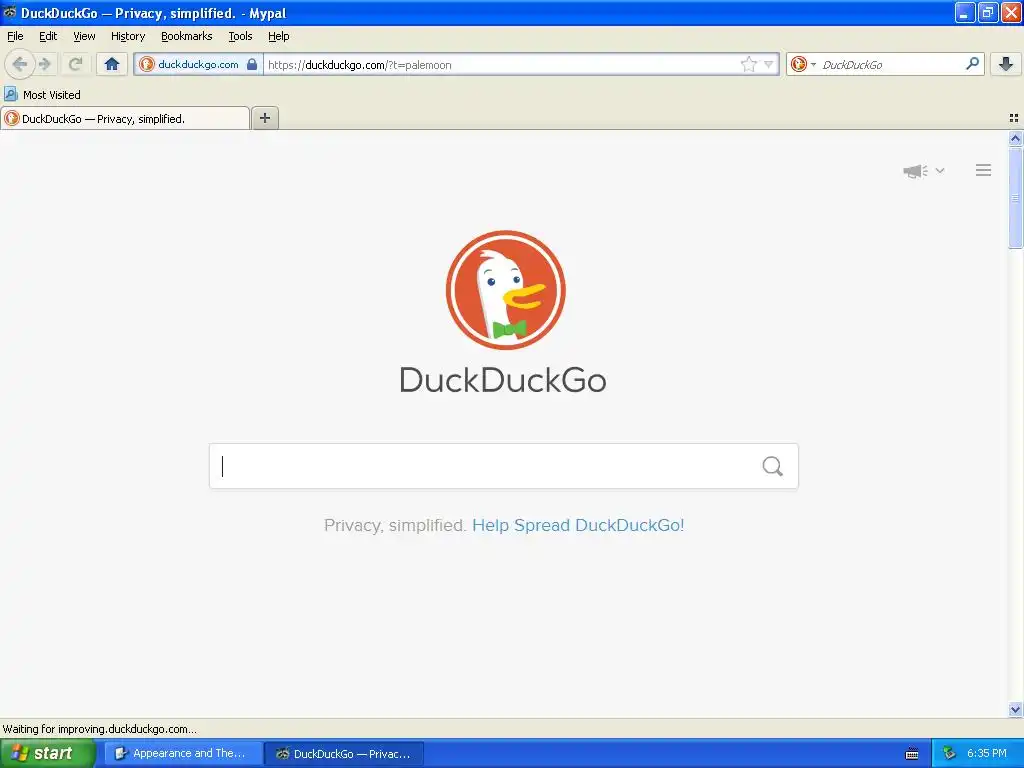This screenshot has width=1024, height=768.
Task: Go back with the Back arrow button
Action: [x=20, y=64]
